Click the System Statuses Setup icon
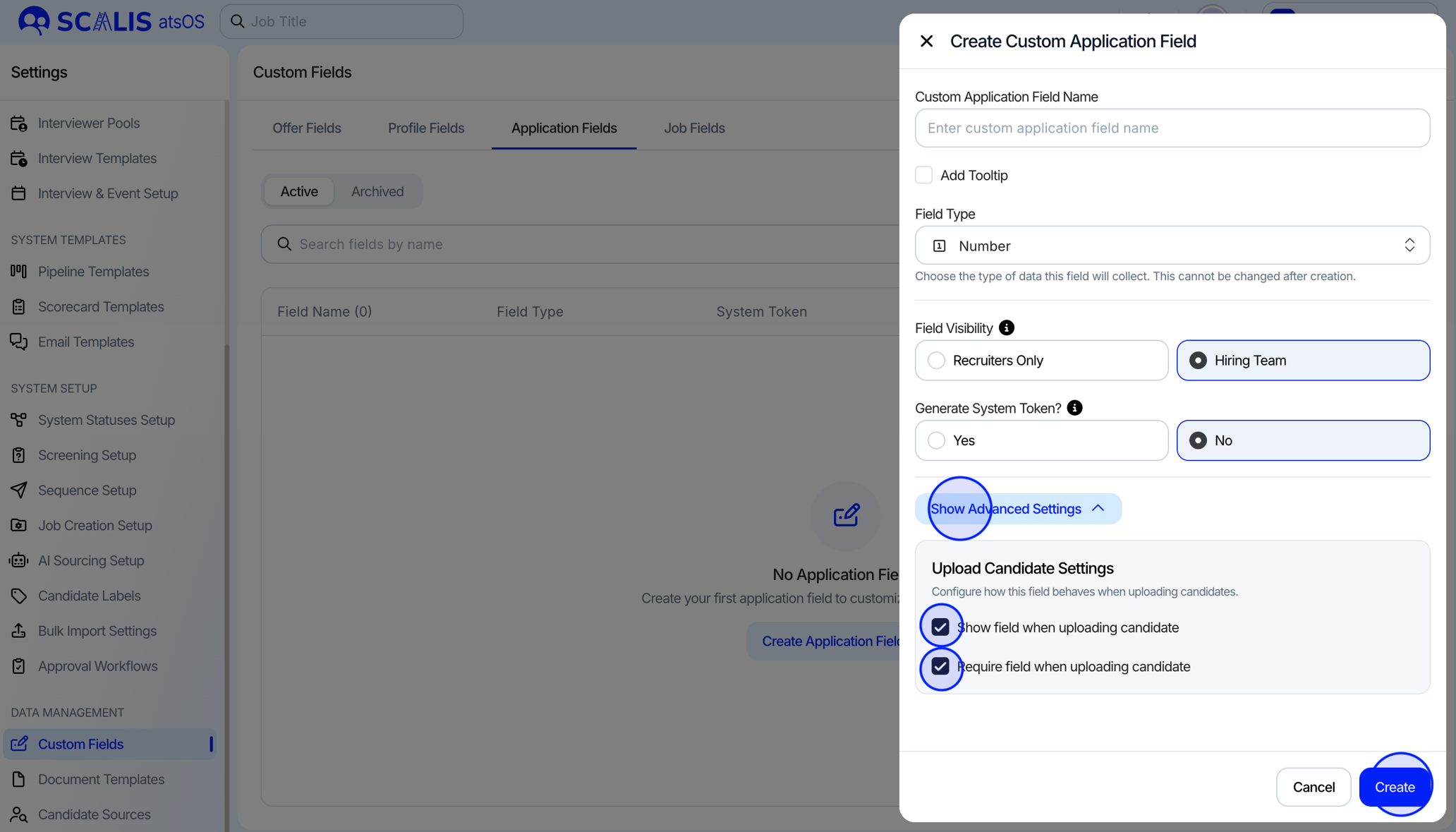Screen dimensions: 1456x832 pyautogui.click(x=19, y=420)
